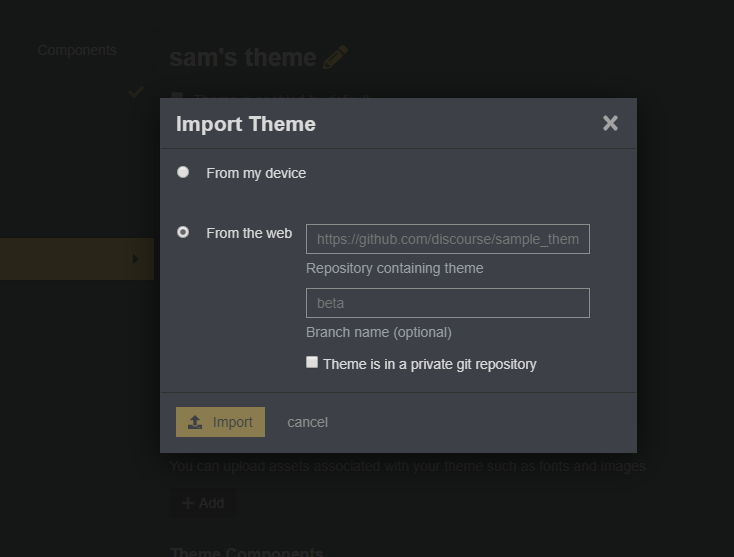Click the pencil icon beside sam's theme
This screenshot has width=734, height=557.
pyautogui.click(x=335, y=58)
